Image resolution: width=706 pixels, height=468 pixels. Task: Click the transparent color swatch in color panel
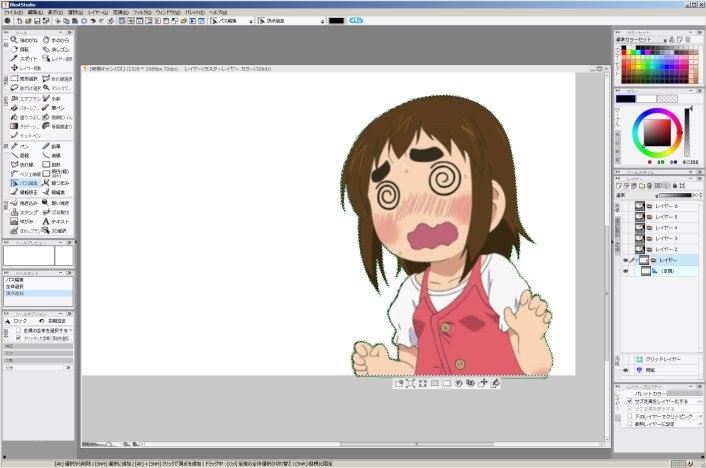(x=667, y=99)
